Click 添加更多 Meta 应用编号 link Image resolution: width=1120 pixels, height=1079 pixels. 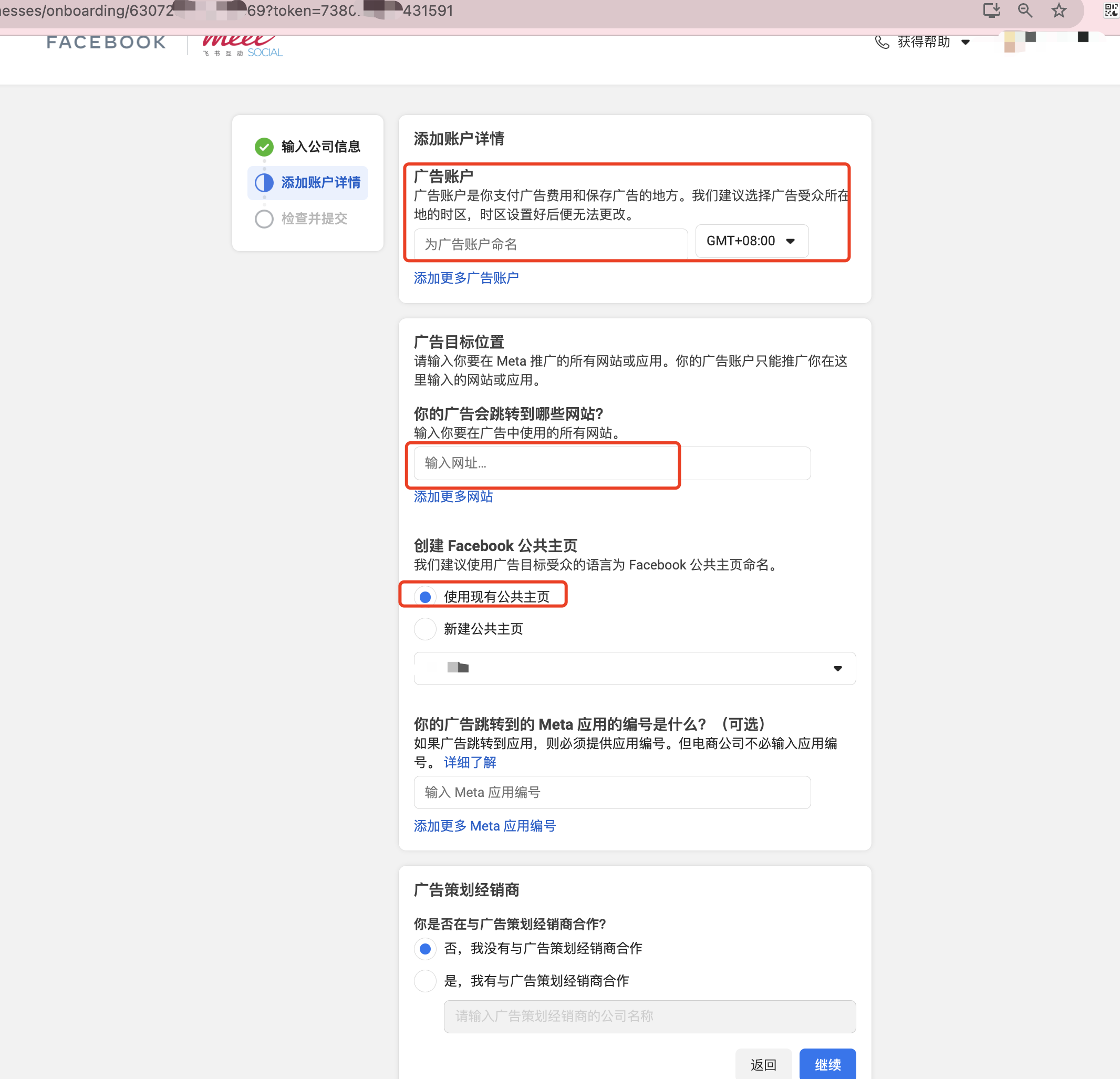click(x=484, y=826)
